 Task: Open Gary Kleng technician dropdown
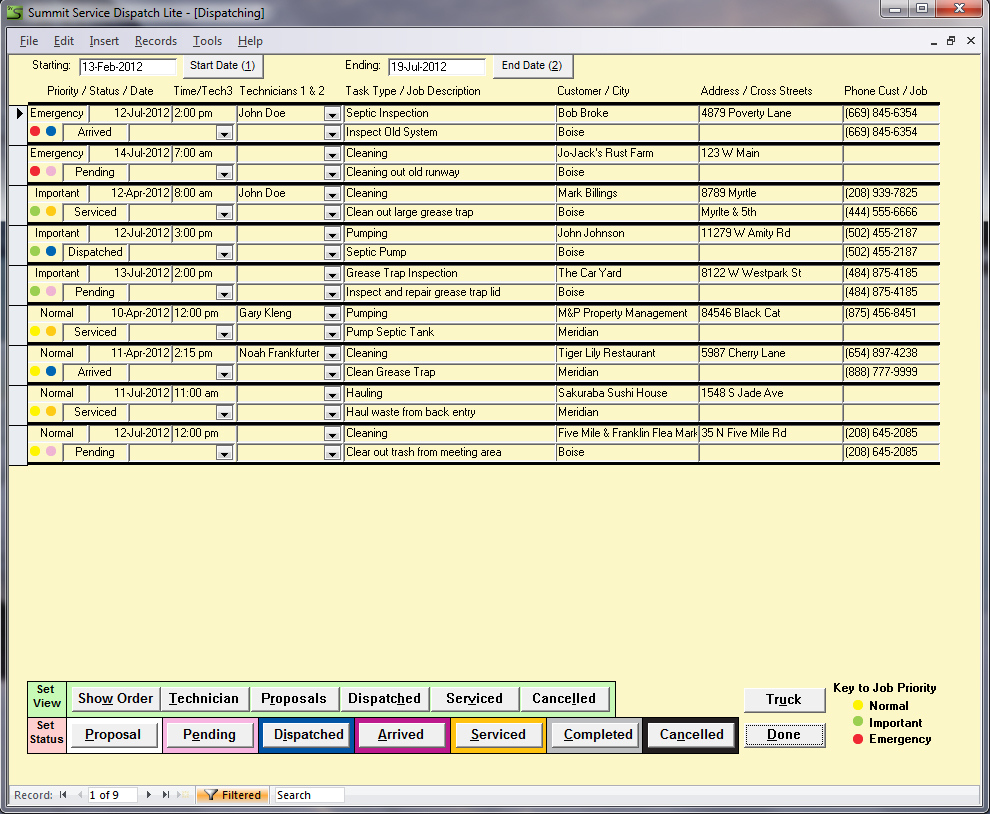[332, 314]
